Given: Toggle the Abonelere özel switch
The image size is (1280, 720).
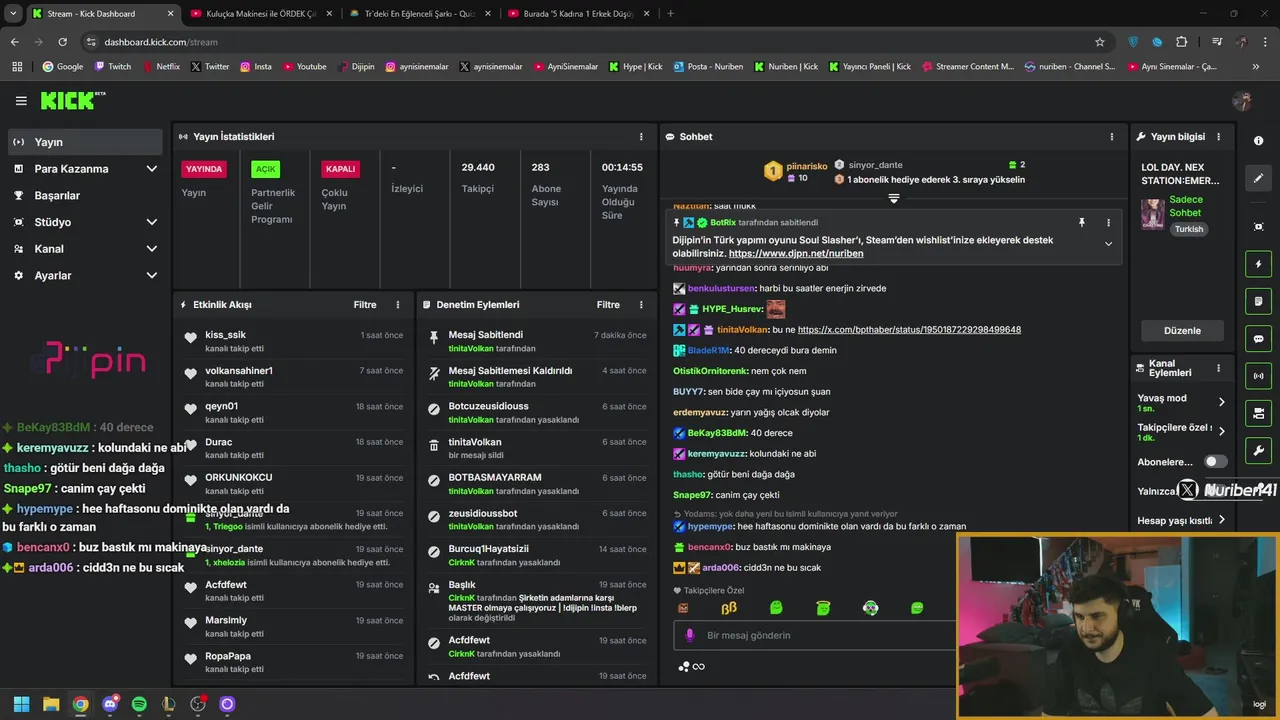Looking at the screenshot, I should pyautogui.click(x=1215, y=462).
